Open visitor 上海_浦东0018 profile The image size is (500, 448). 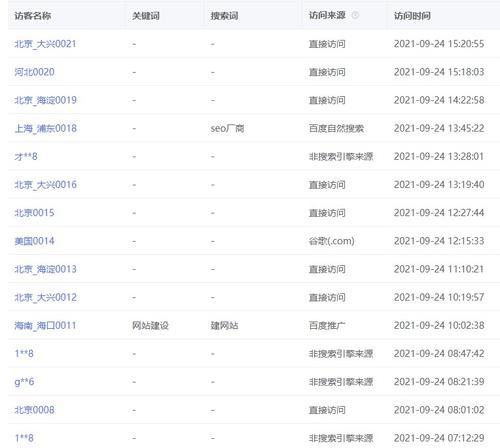pyautogui.click(x=45, y=128)
